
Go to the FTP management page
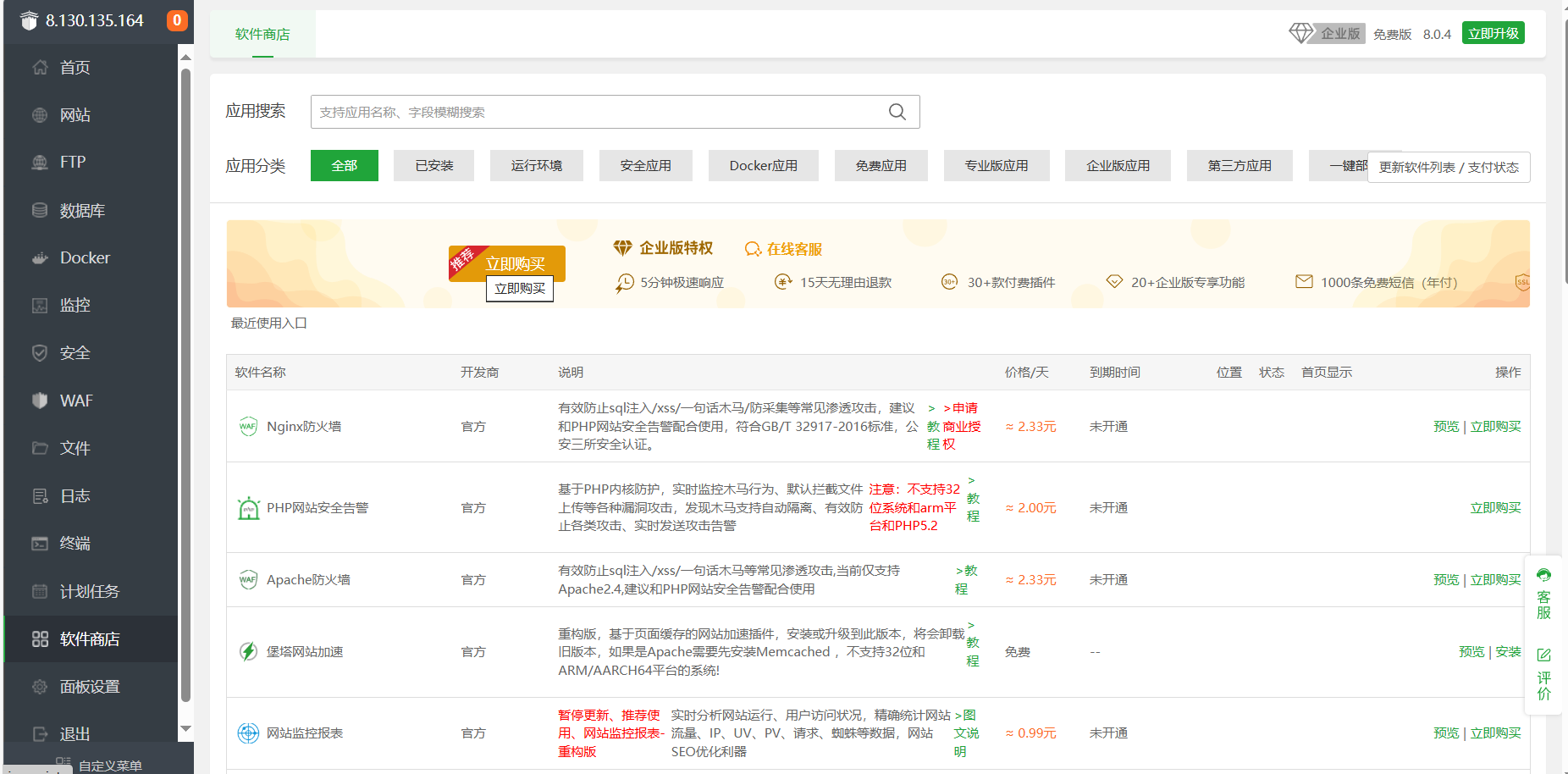(72, 163)
